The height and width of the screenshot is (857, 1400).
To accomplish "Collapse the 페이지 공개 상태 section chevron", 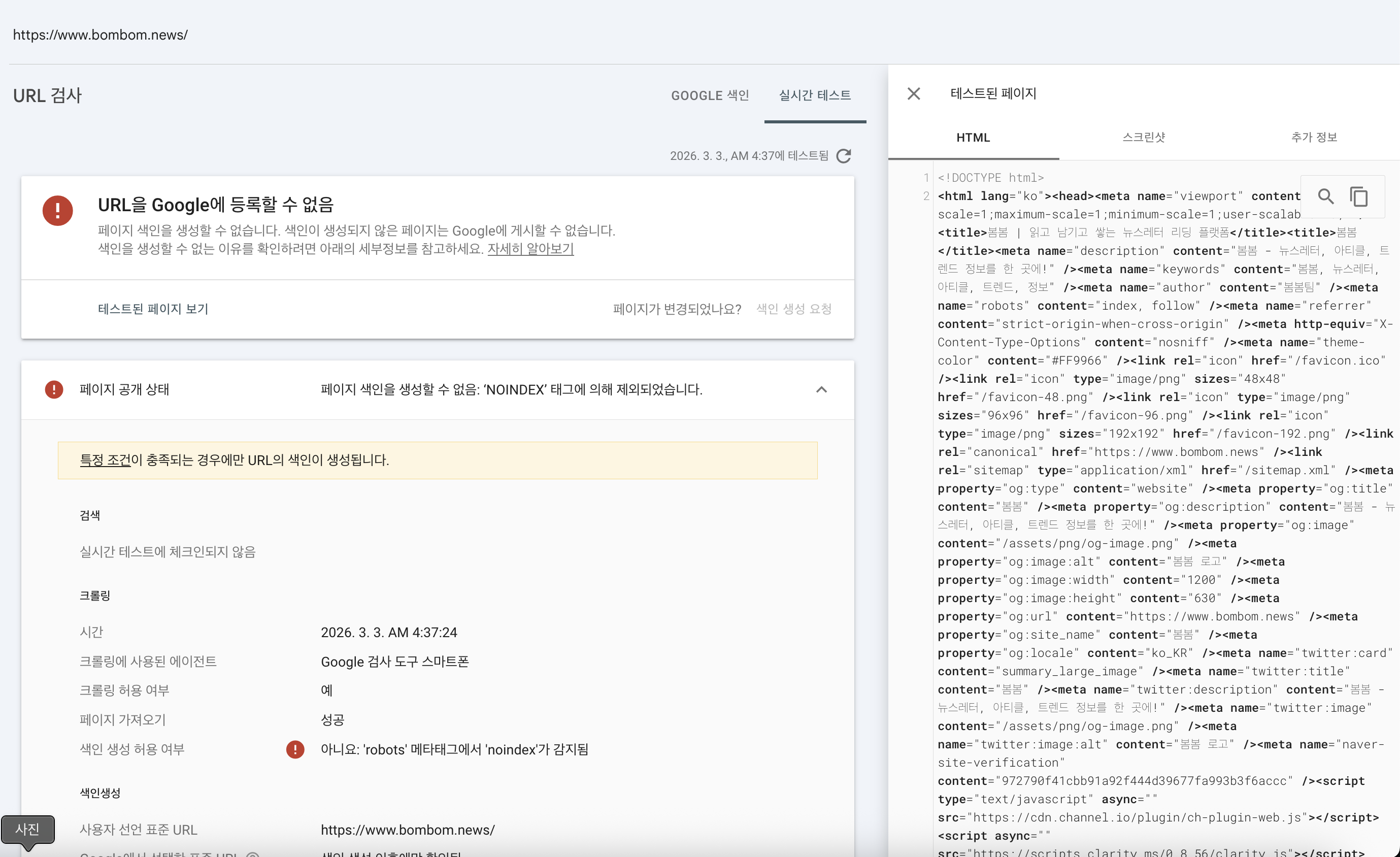I will click(821, 389).
